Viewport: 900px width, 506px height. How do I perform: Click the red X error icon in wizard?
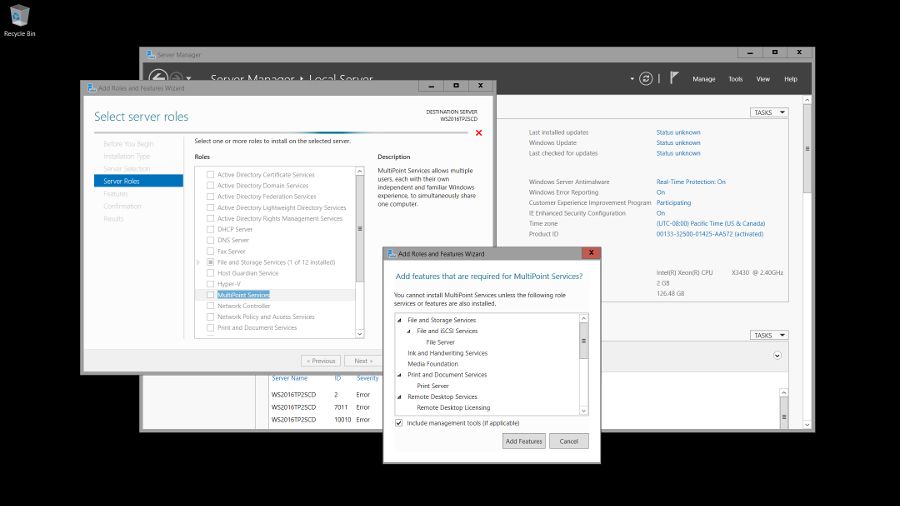[479, 133]
